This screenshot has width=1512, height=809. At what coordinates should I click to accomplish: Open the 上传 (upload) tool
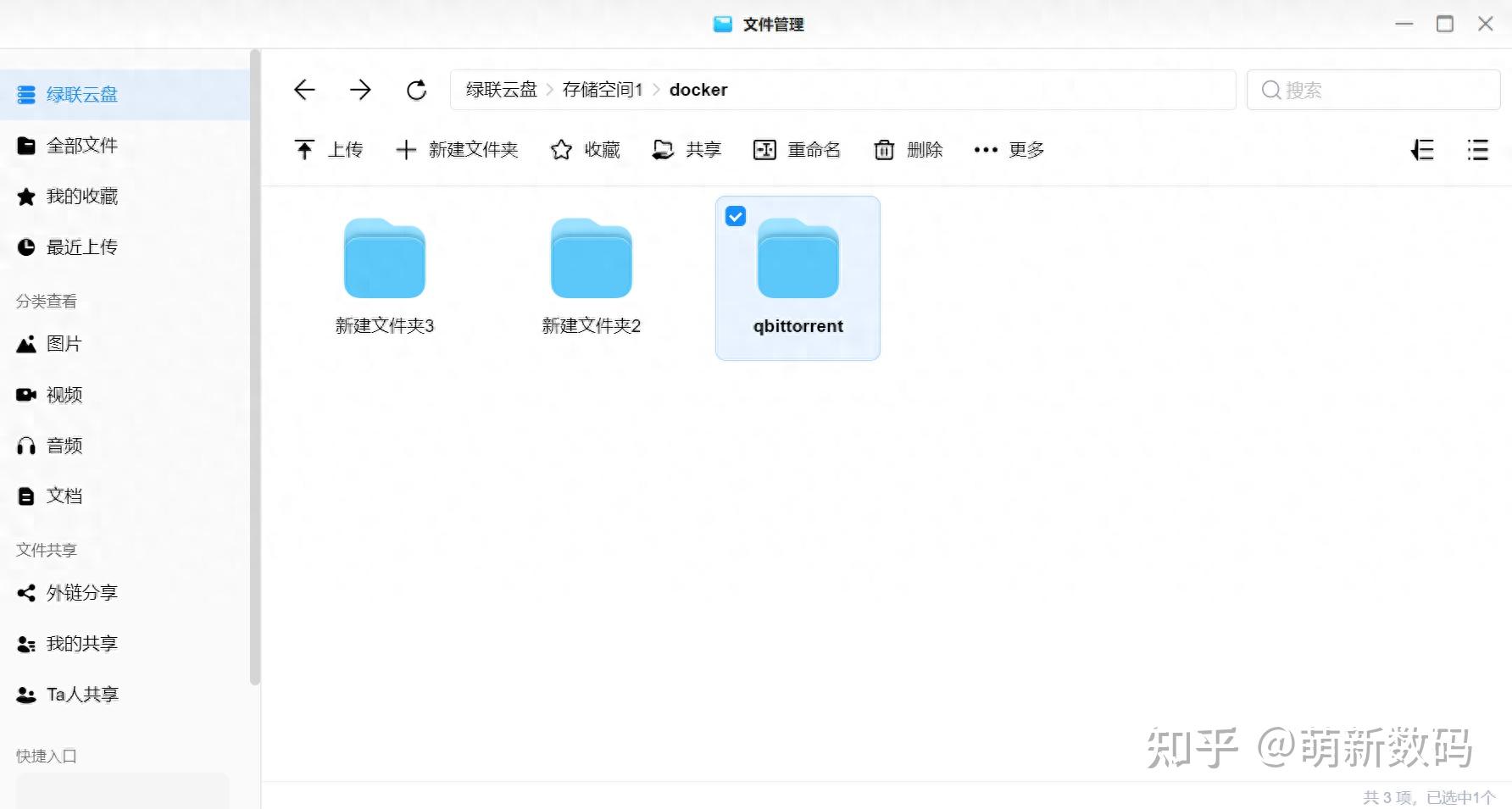click(x=330, y=150)
